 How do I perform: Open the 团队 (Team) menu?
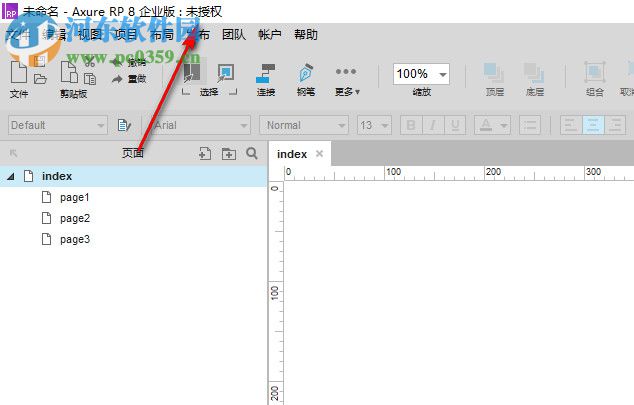click(234, 35)
